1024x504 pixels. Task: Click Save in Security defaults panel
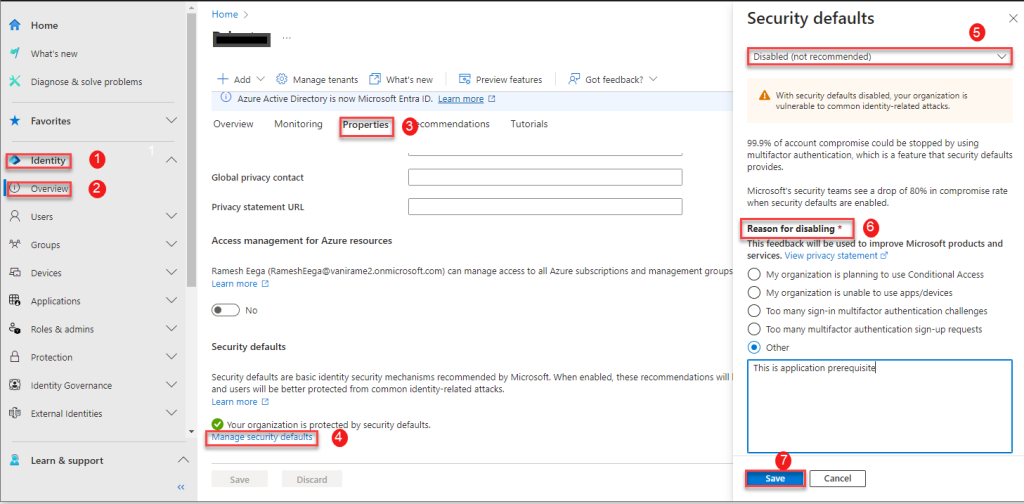tap(775, 479)
